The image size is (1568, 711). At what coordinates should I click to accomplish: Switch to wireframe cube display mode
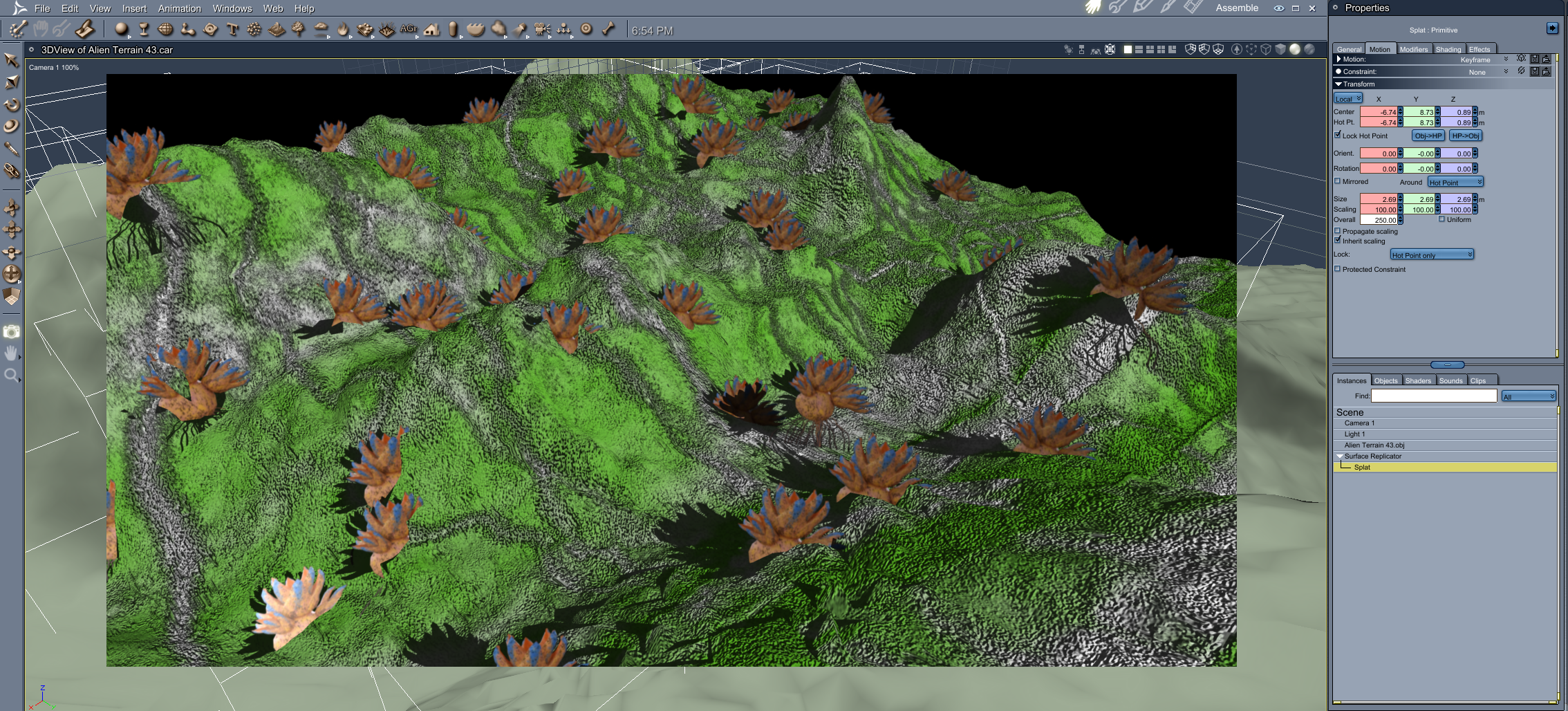(x=1266, y=50)
